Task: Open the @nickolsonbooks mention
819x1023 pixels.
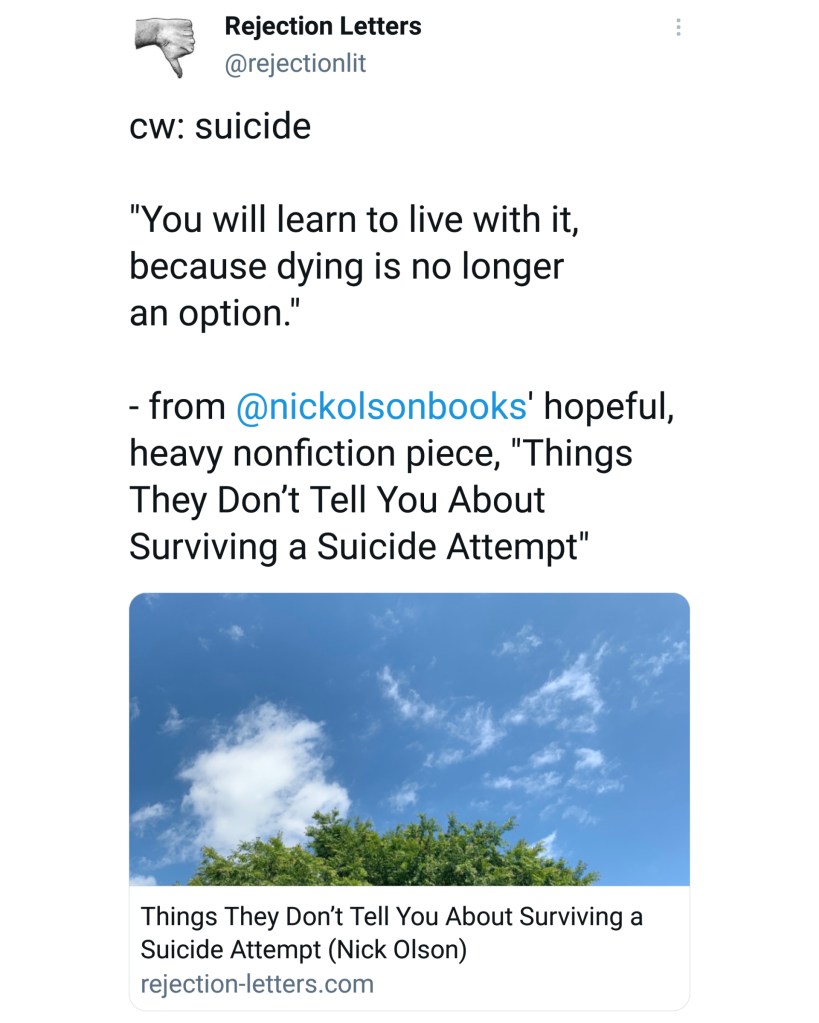Action: tap(380, 406)
